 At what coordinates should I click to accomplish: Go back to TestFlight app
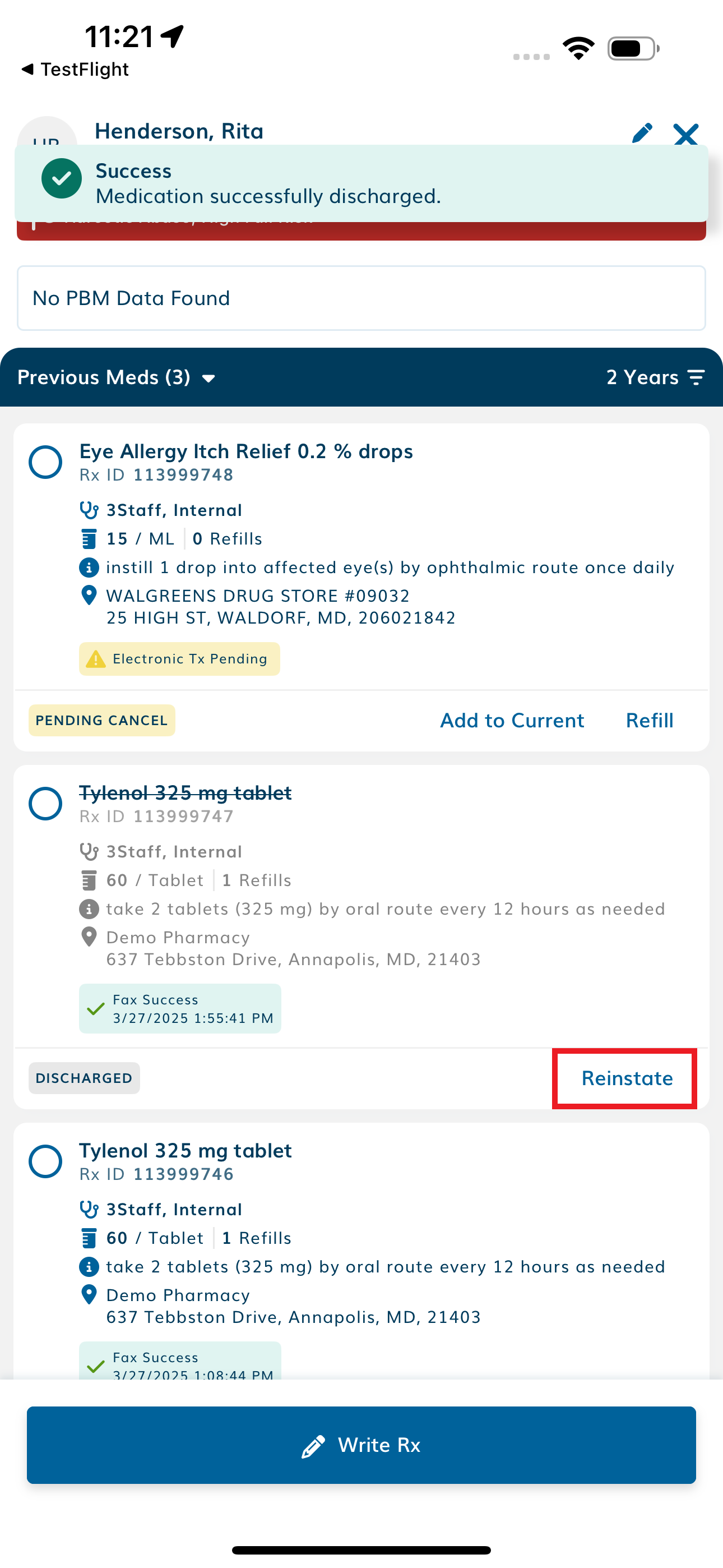pyautogui.click(x=75, y=70)
